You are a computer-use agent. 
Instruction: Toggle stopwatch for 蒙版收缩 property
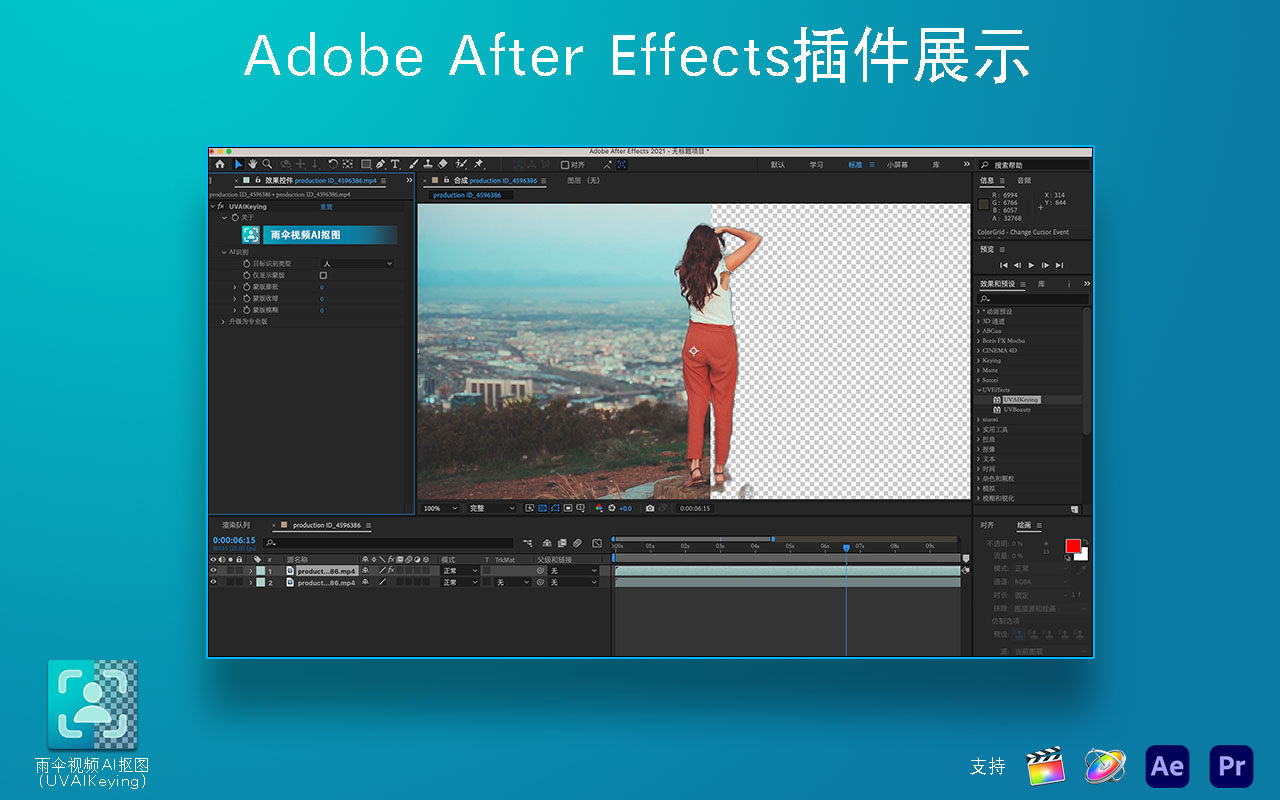pyautogui.click(x=246, y=299)
